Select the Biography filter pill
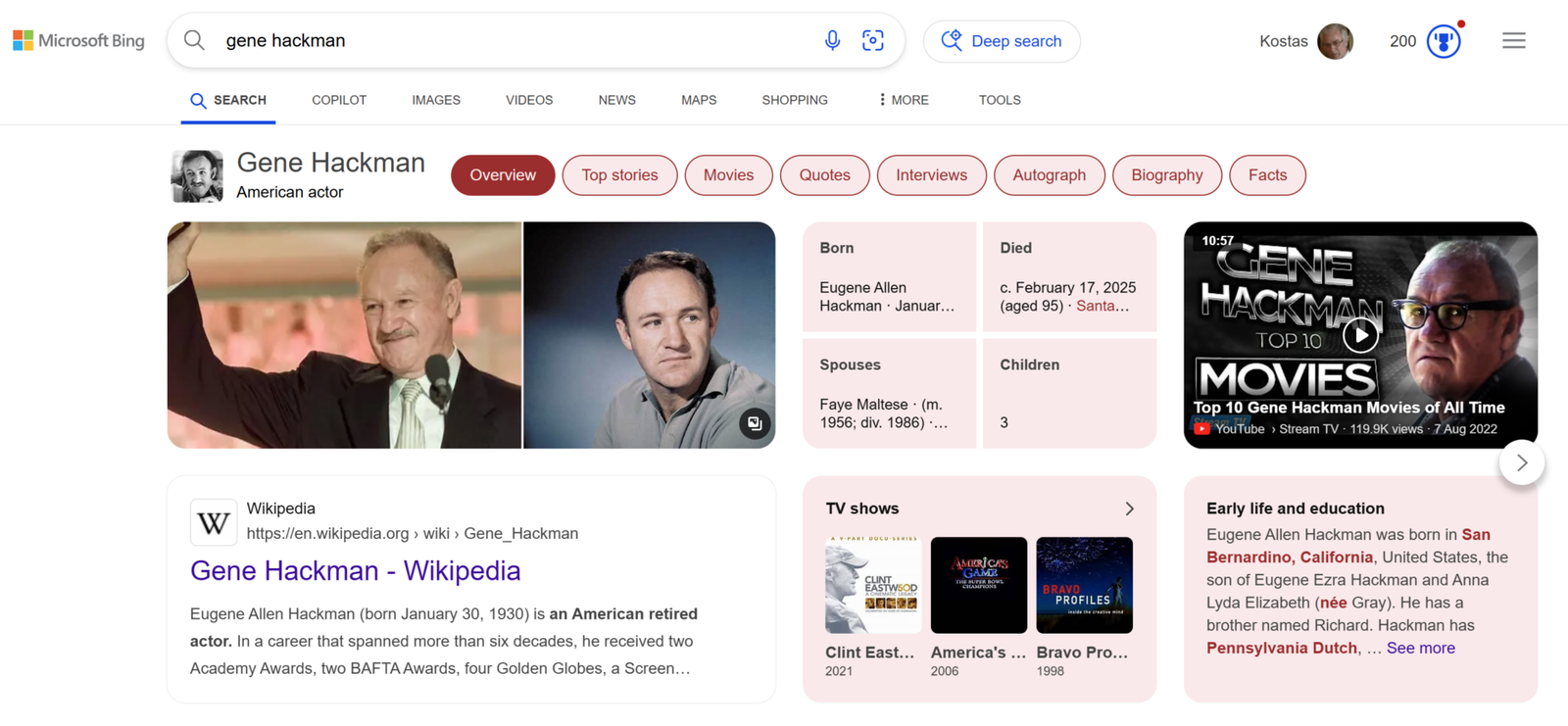Viewport: 1568px width, 726px height. (1166, 175)
